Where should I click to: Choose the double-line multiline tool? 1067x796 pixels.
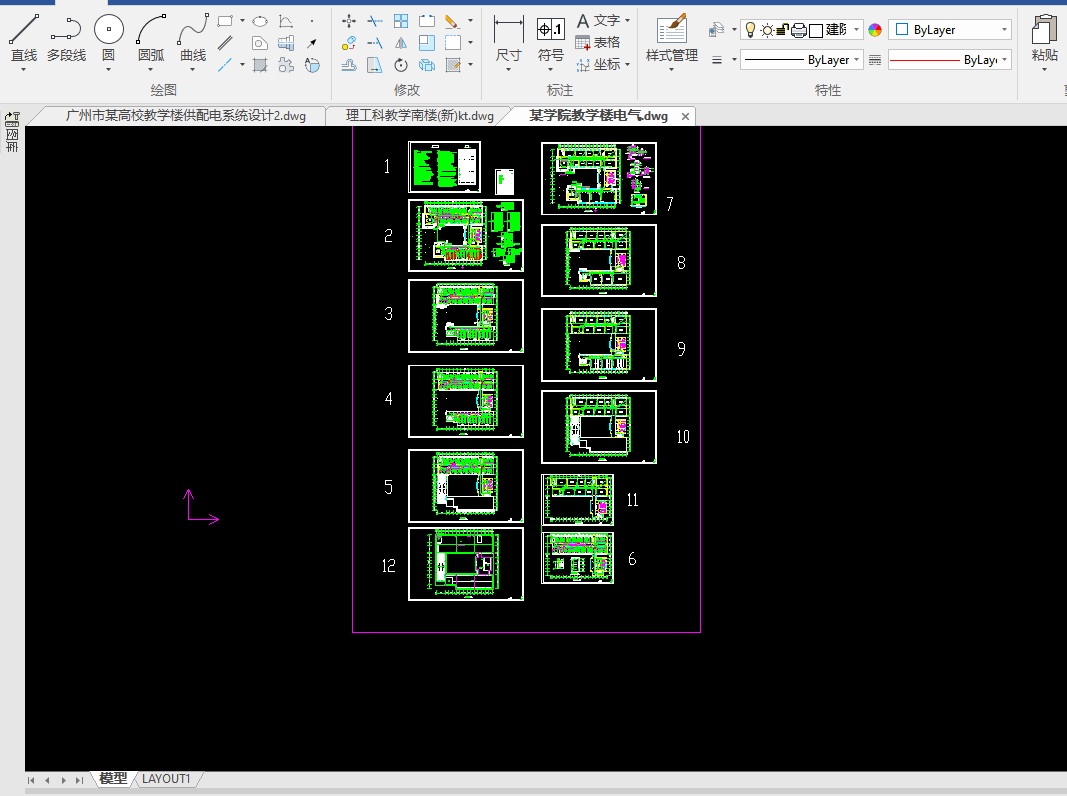(x=225, y=43)
